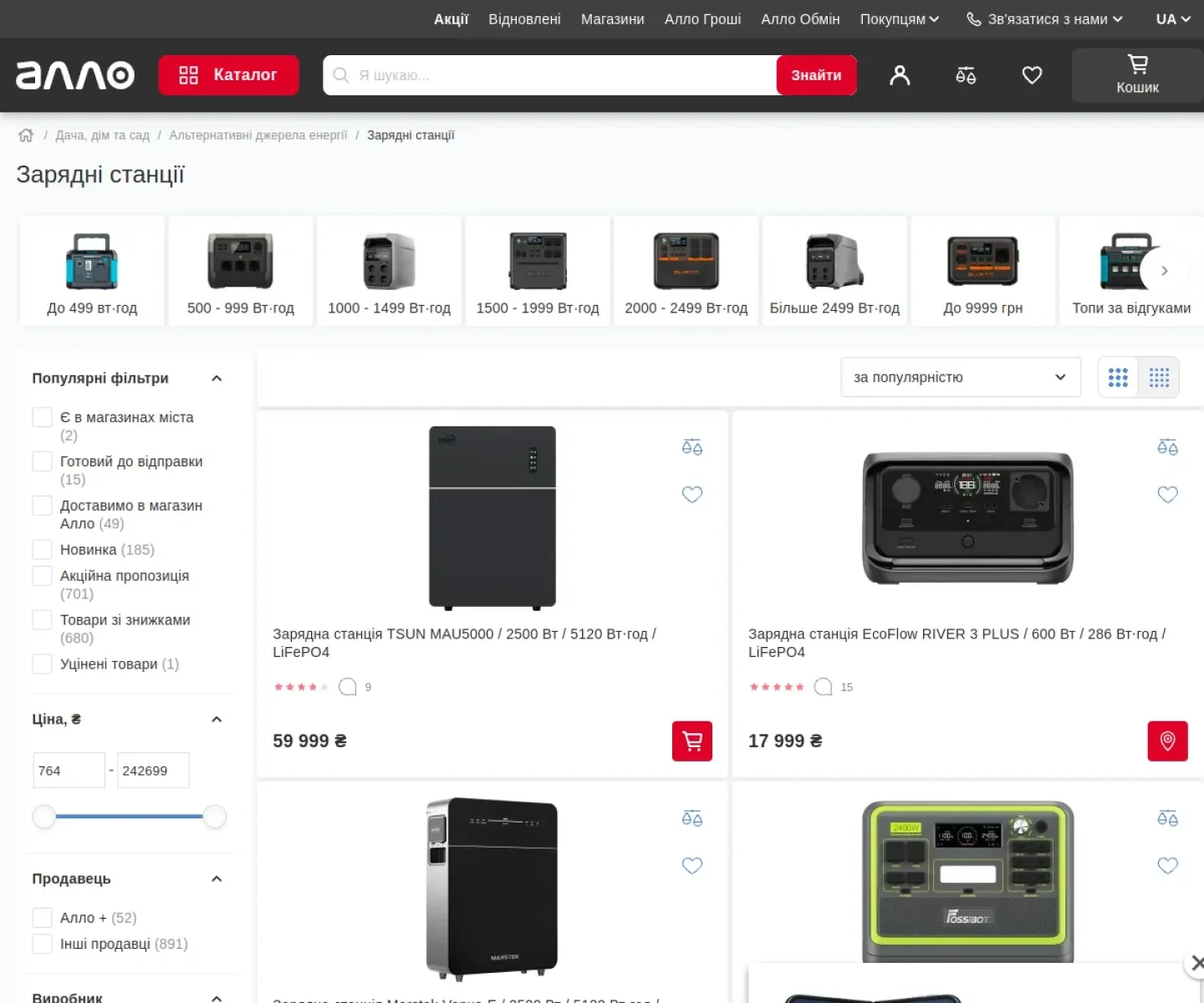1204x1003 pixels.
Task: Add Marstek station to comparison
Action: pyautogui.click(x=692, y=818)
